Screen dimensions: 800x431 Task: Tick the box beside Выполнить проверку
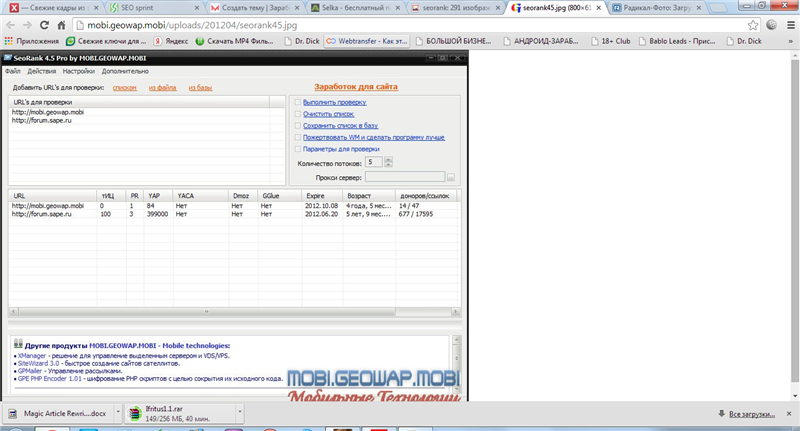[x=297, y=102]
